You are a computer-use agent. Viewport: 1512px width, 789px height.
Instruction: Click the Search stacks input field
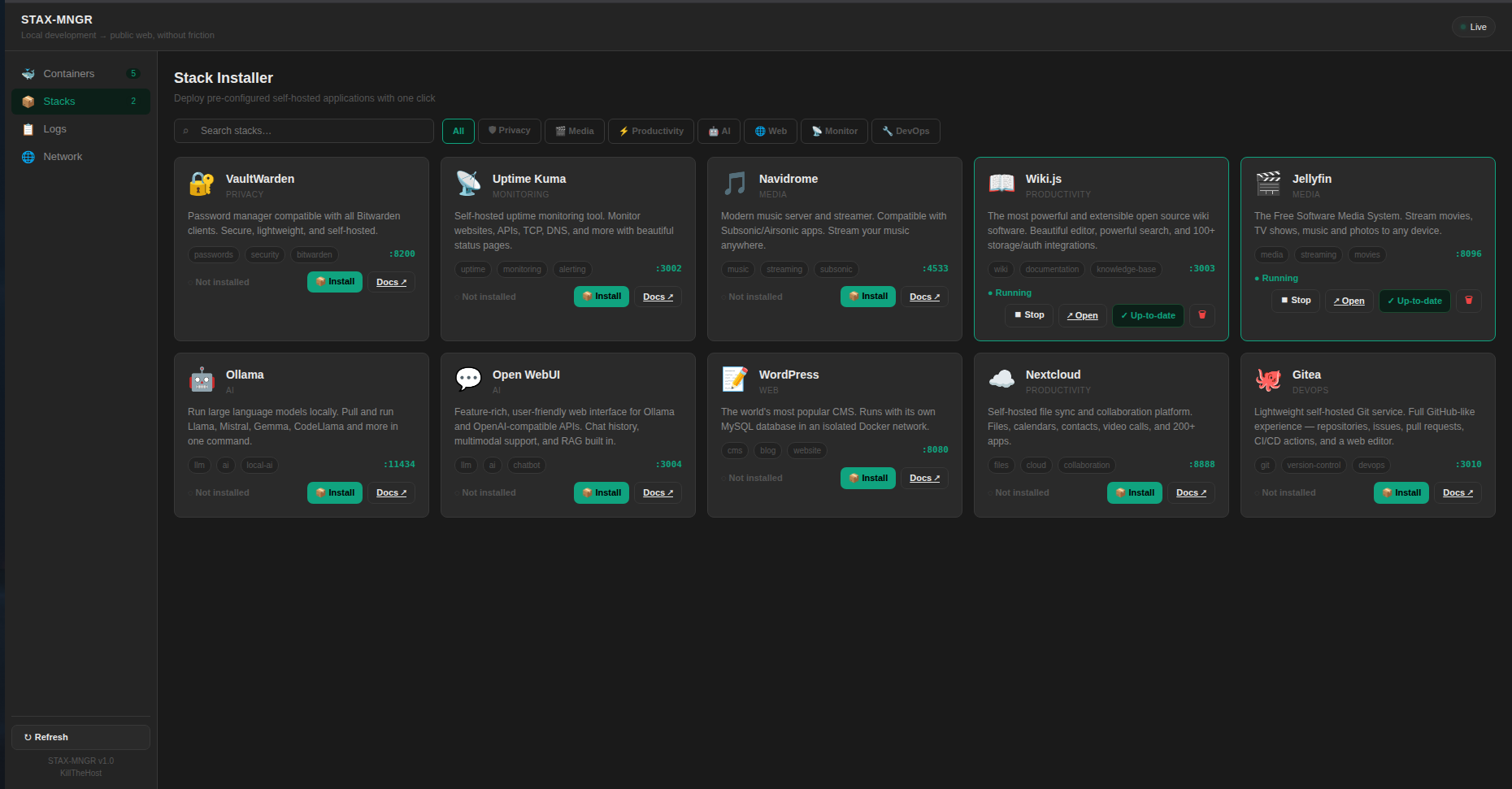point(303,131)
